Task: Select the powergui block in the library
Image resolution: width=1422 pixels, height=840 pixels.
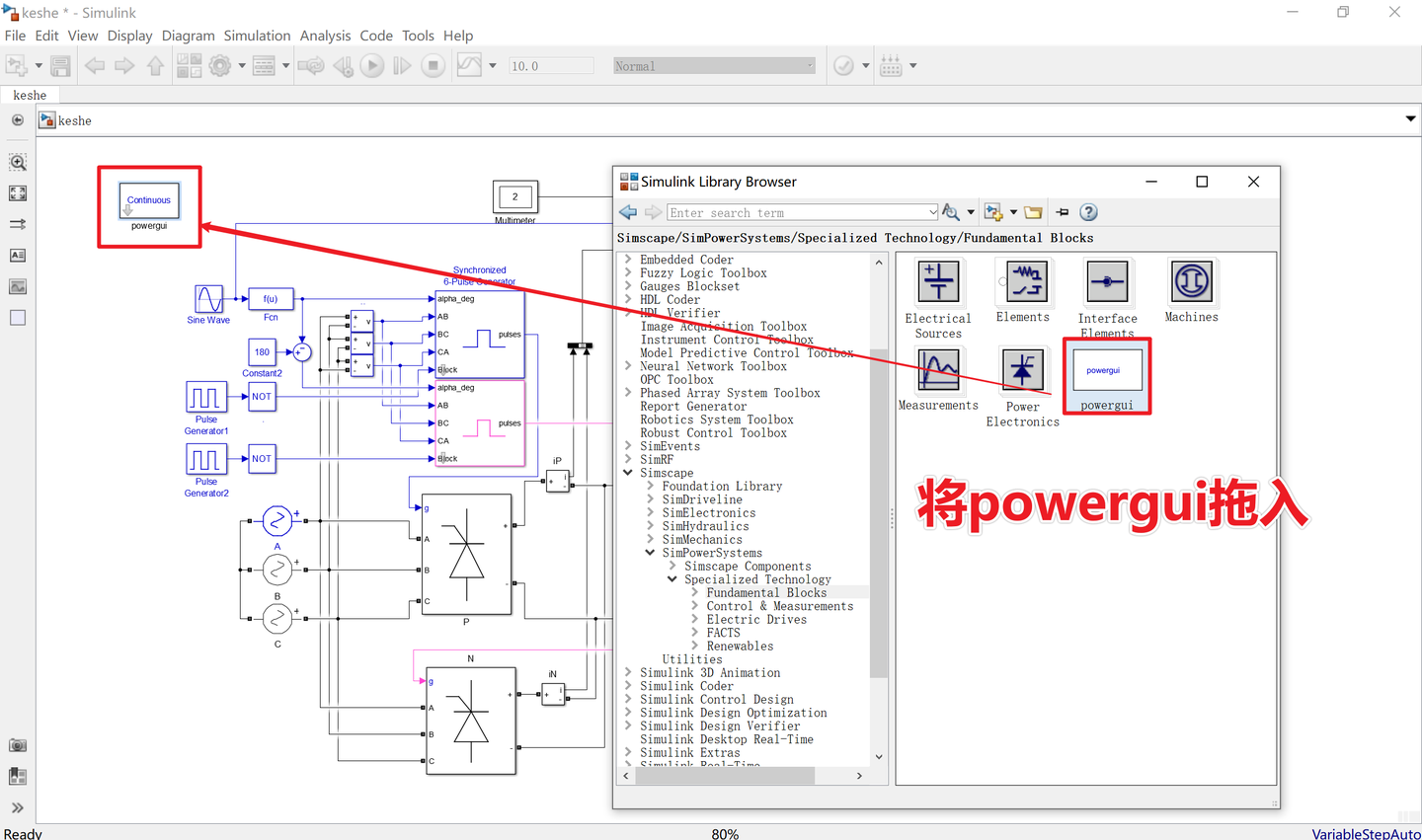Action: pyautogui.click(x=1106, y=370)
